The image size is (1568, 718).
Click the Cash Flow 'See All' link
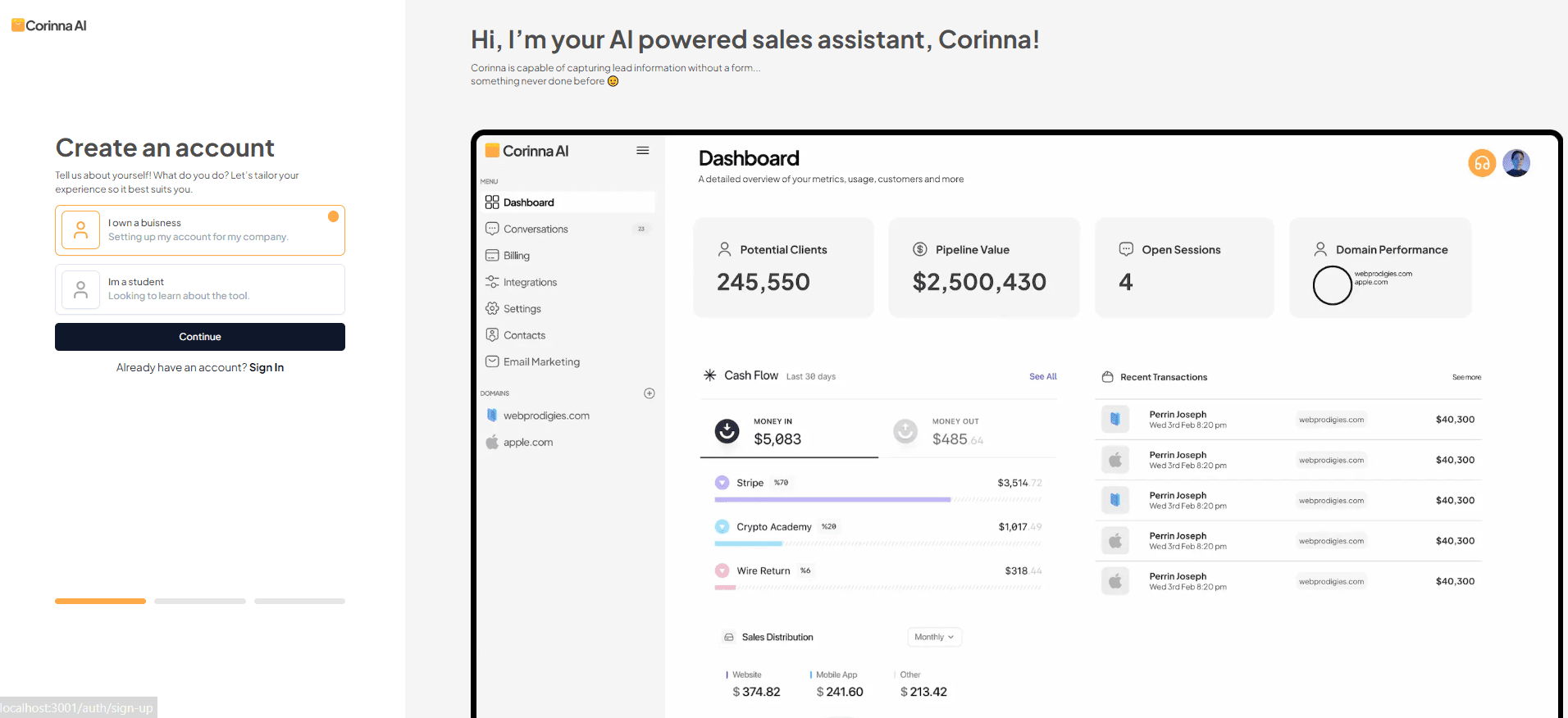click(1043, 376)
